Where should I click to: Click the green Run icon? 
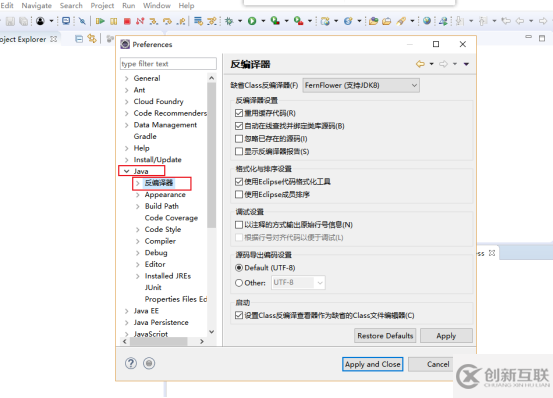(252, 21)
